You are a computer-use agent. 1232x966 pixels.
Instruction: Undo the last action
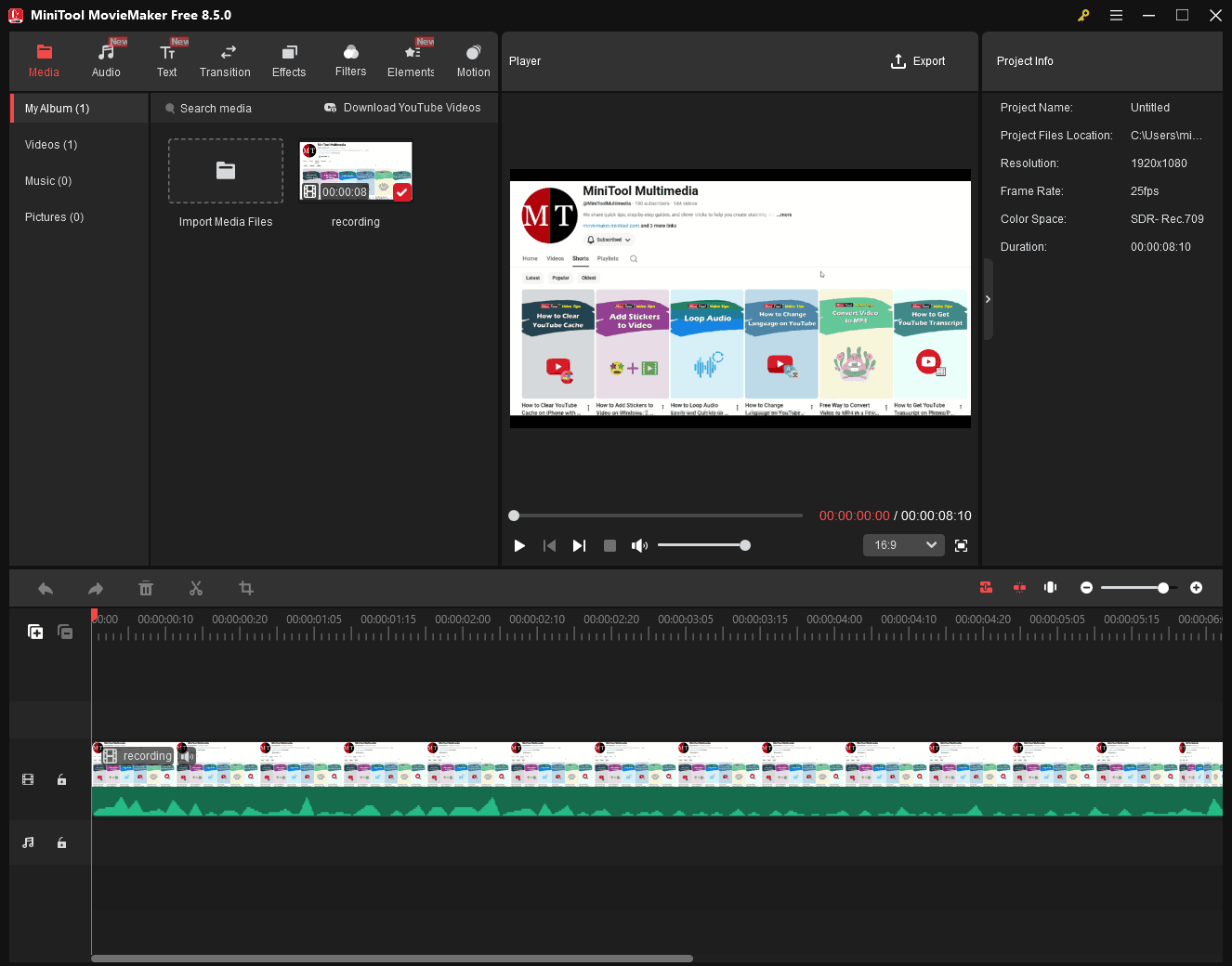tap(46, 588)
